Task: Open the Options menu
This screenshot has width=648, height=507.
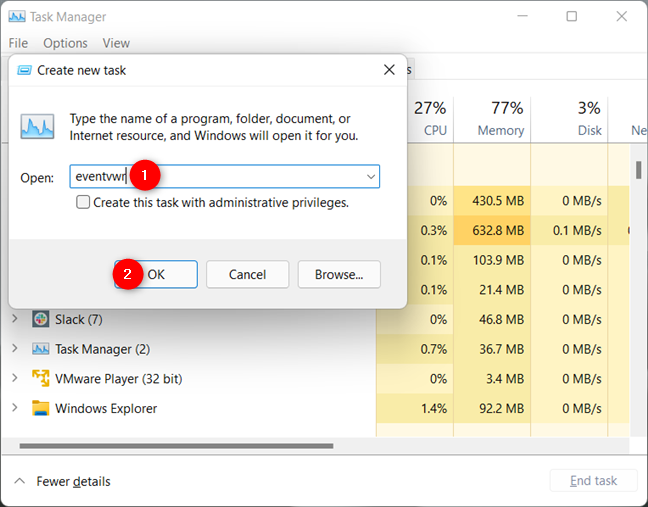Action: [65, 43]
